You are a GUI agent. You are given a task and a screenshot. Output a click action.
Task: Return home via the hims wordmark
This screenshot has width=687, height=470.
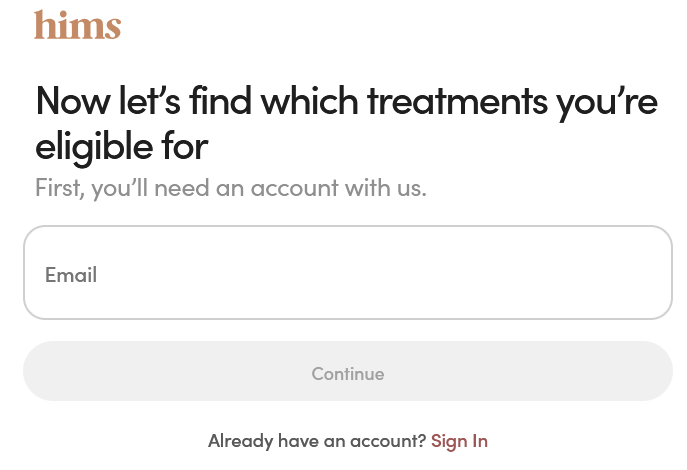[77, 25]
